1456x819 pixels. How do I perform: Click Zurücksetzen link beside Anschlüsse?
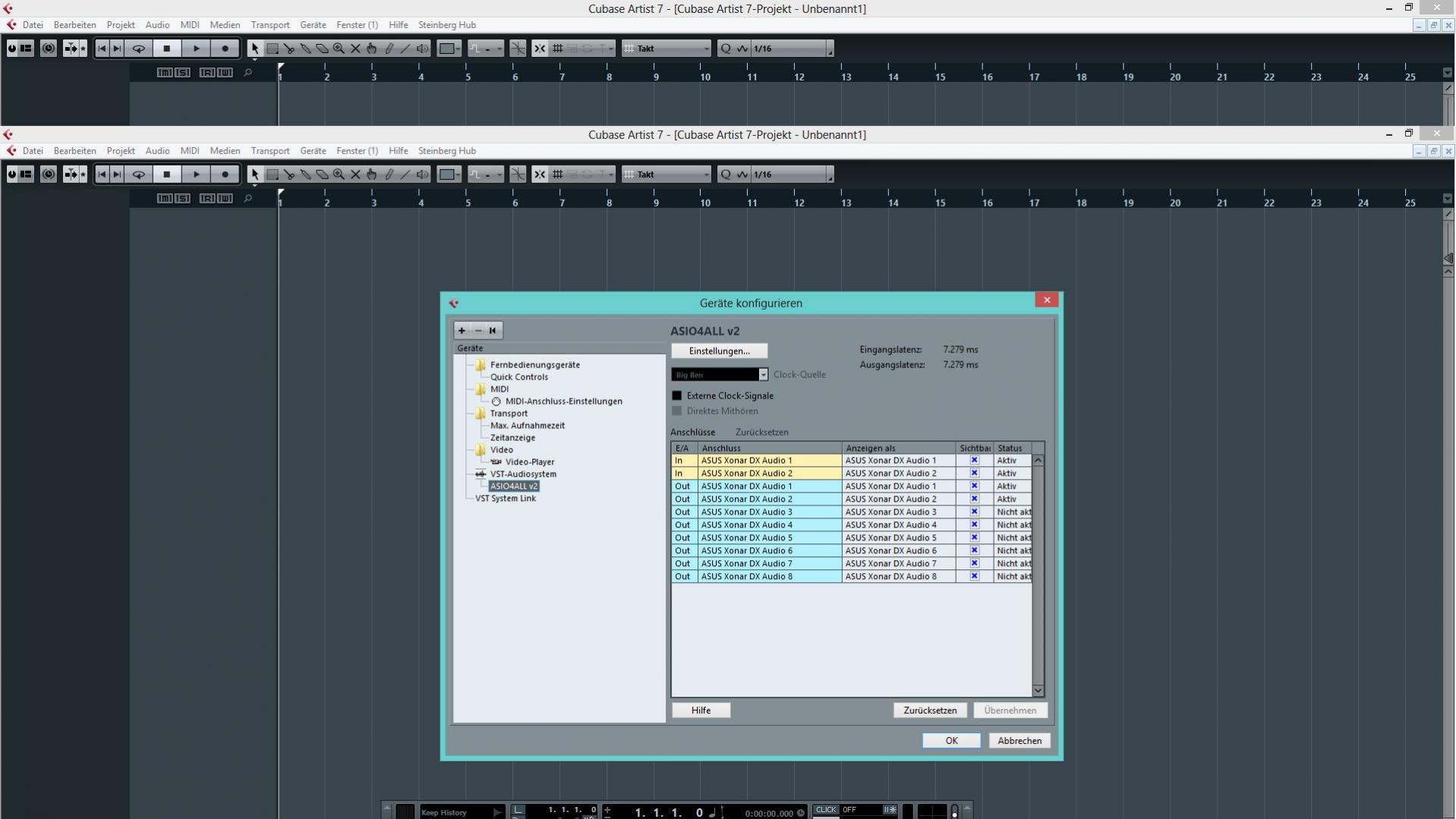(761, 433)
